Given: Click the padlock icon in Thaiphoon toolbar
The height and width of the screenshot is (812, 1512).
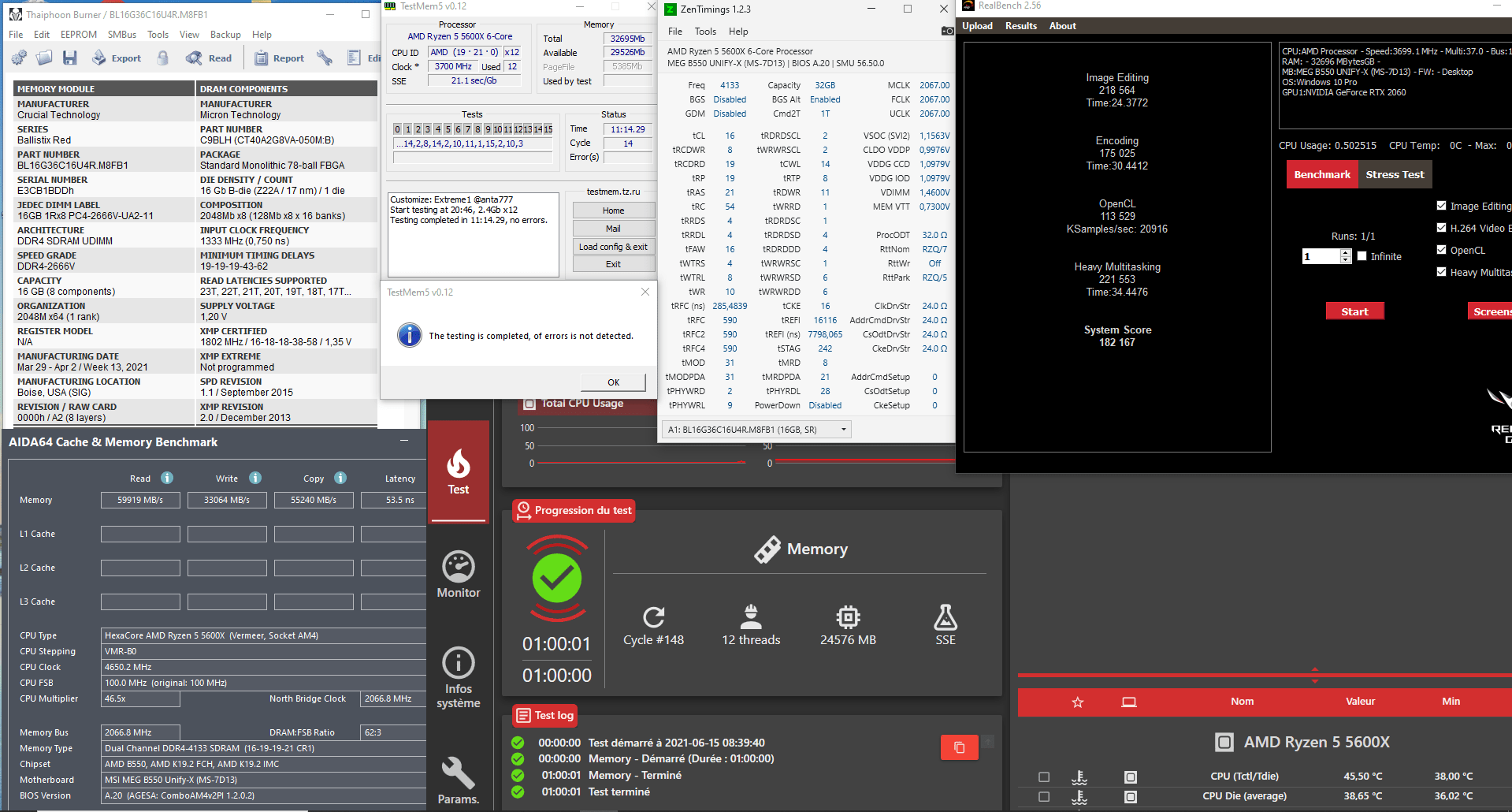Looking at the screenshot, I should [x=163, y=58].
